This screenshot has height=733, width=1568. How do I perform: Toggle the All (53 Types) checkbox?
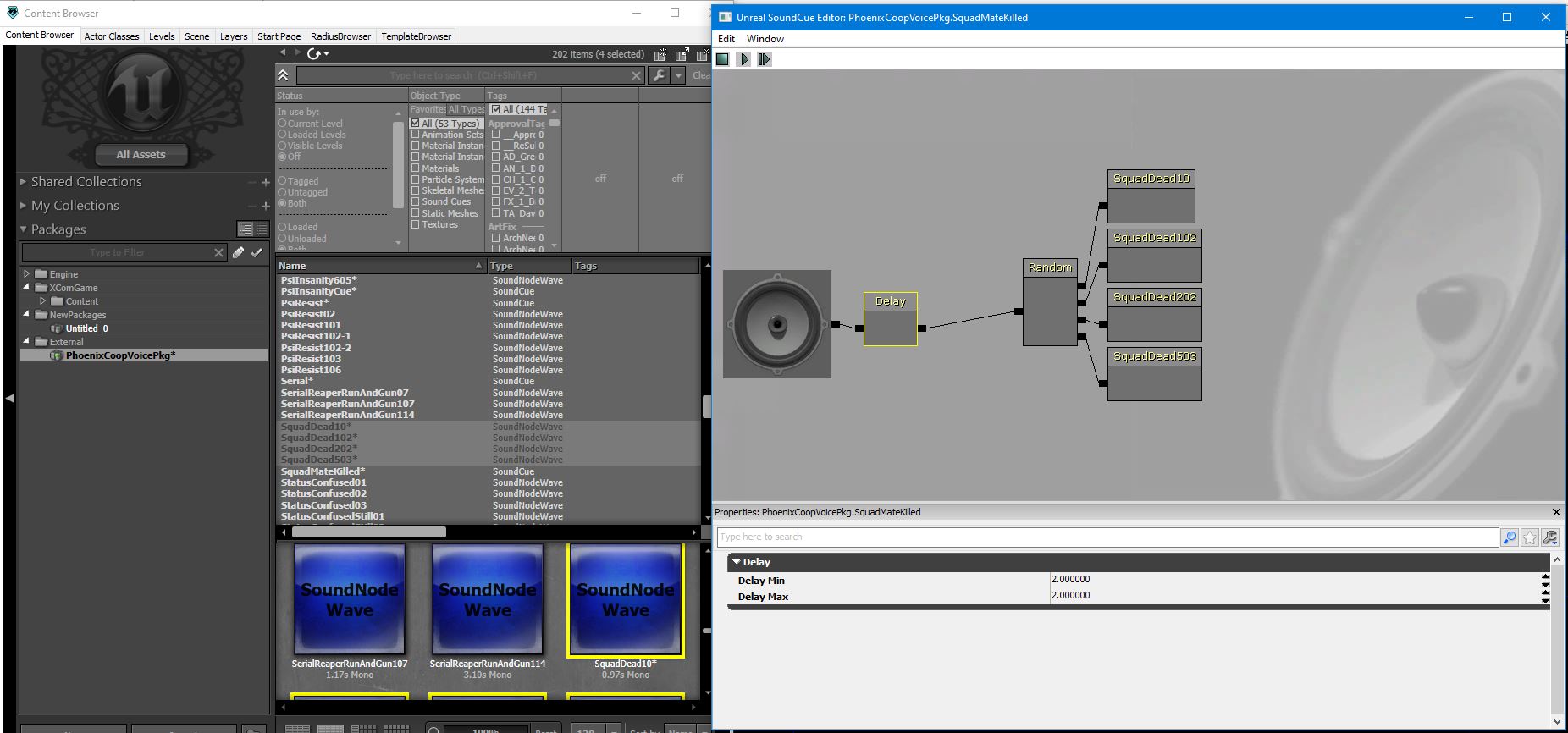click(416, 124)
